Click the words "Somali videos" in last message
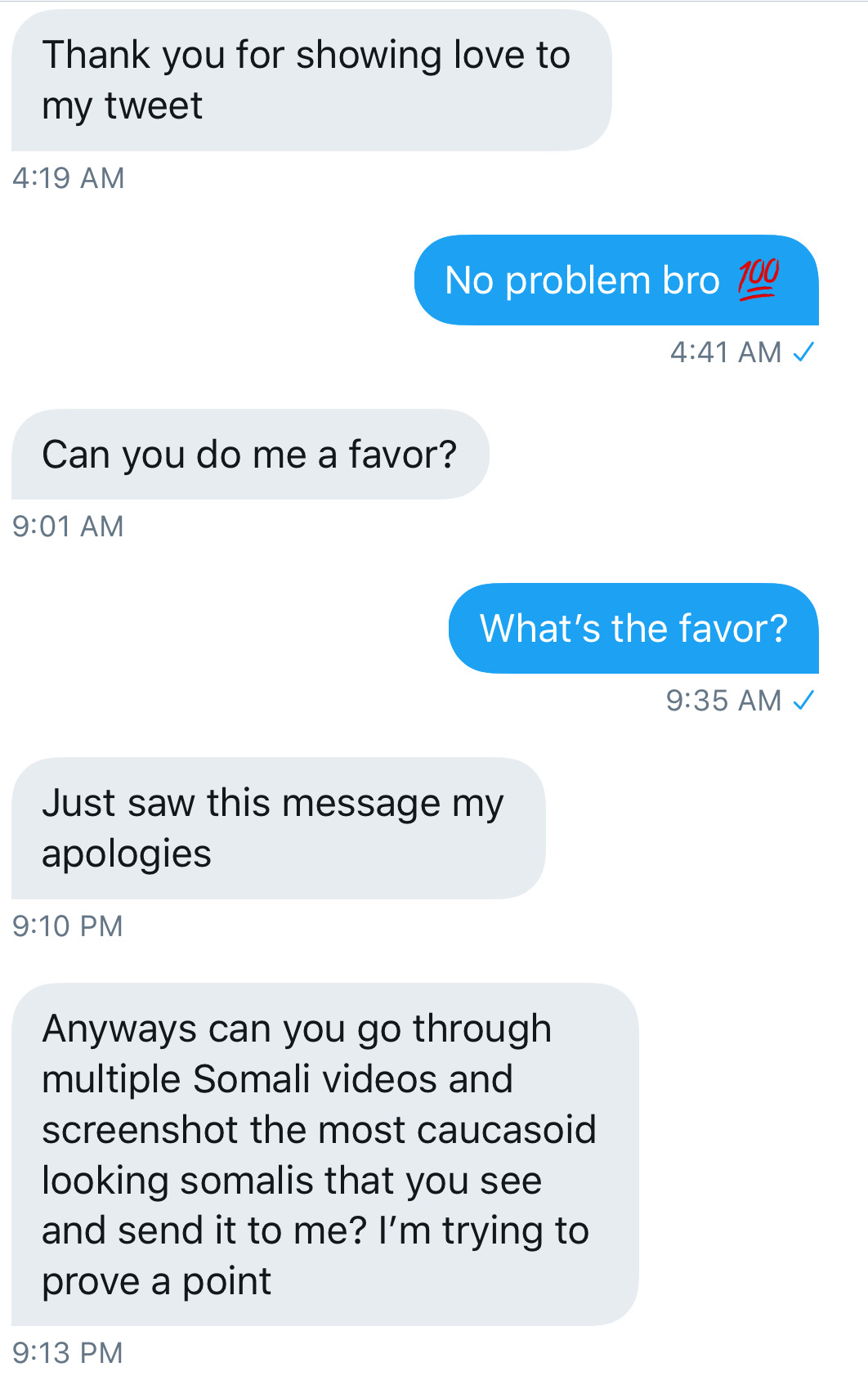 coord(315,1079)
